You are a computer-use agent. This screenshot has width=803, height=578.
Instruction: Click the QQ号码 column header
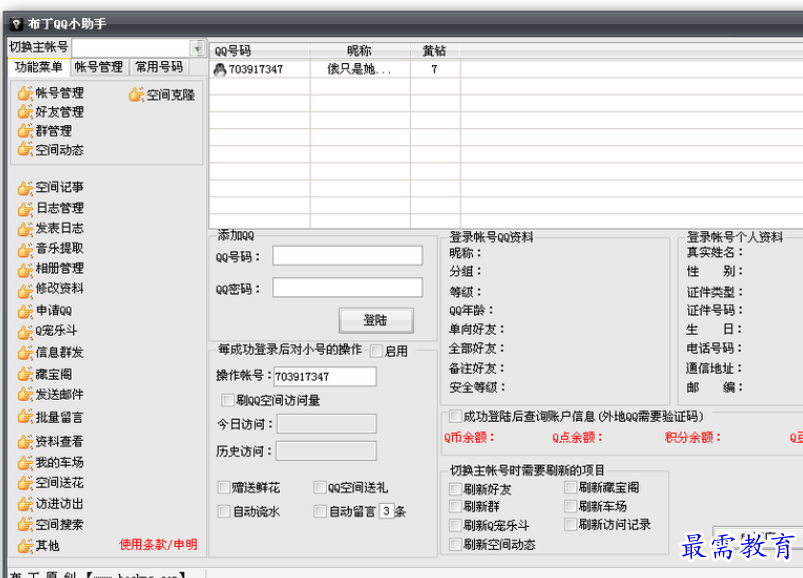(x=260, y=51)
